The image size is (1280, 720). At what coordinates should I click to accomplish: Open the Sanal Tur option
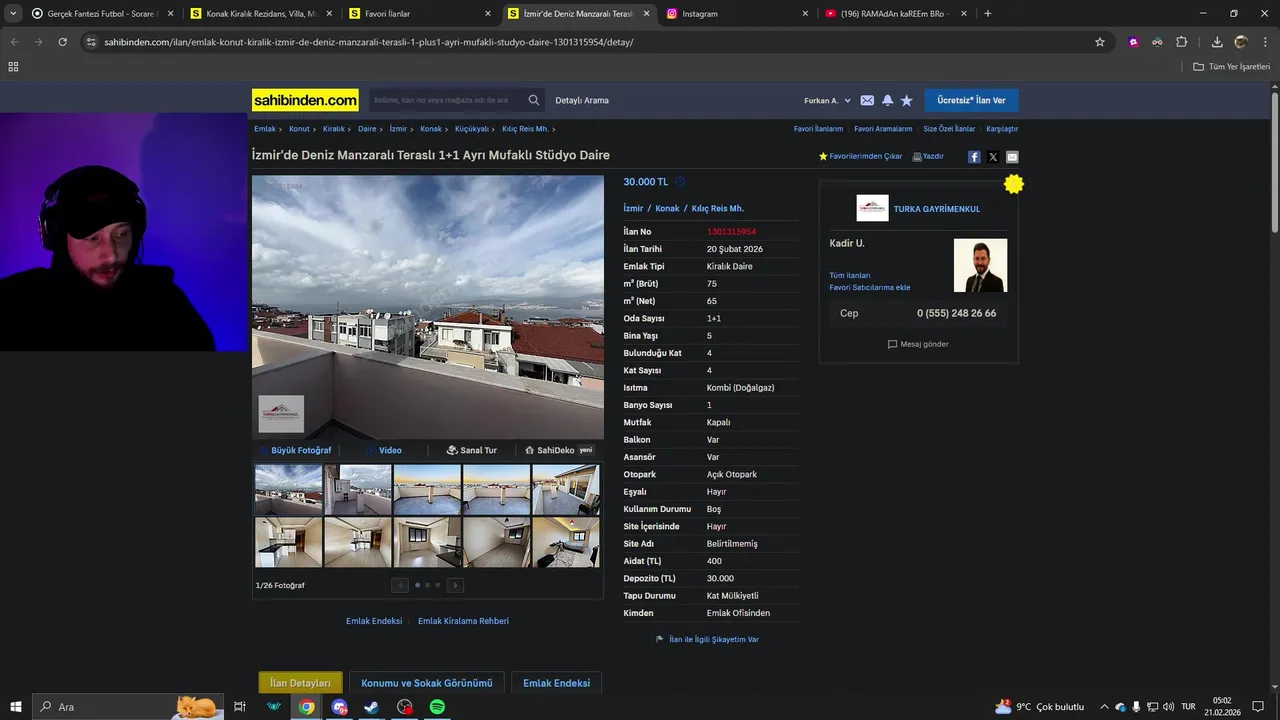point(472,450)
